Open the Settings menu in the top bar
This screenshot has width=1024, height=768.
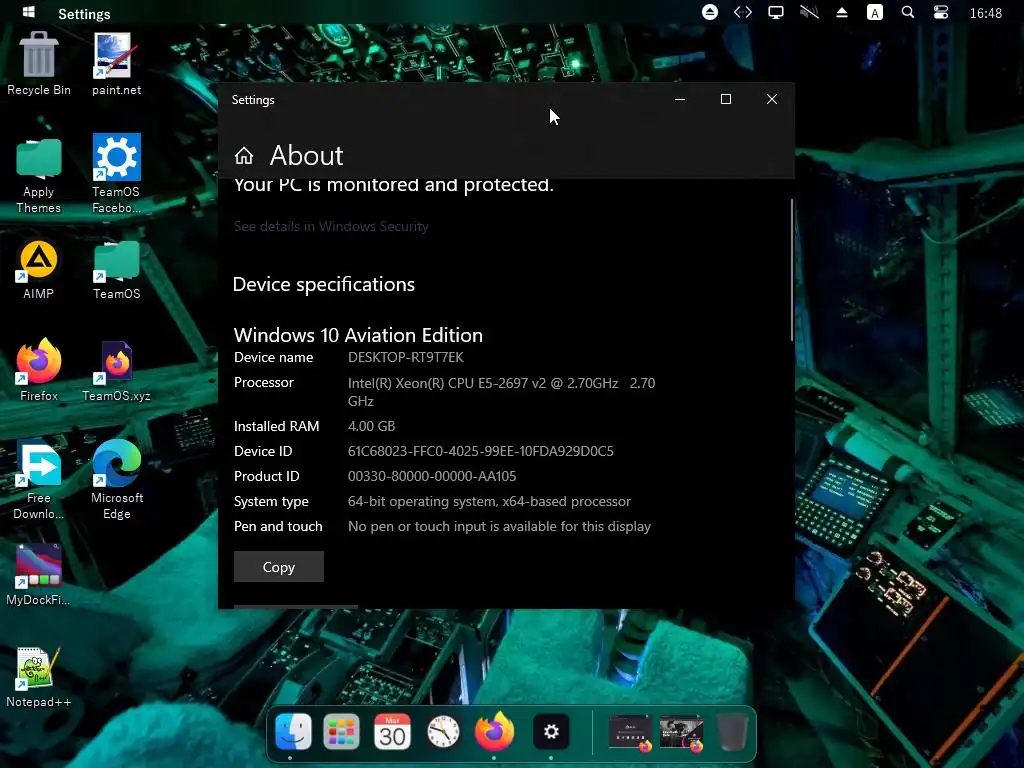[x=84, y=14]
